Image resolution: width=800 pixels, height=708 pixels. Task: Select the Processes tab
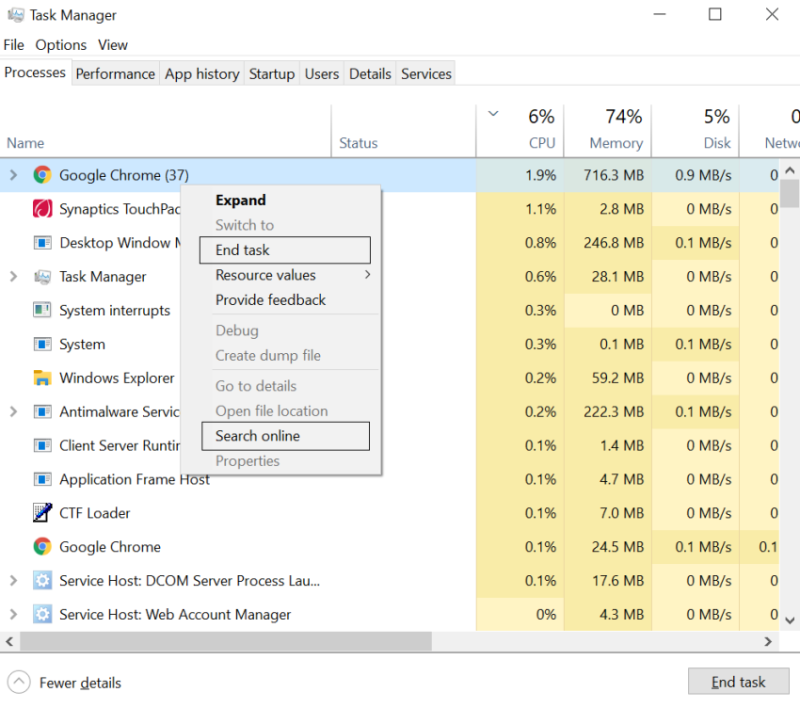click(x=35, y=72)
